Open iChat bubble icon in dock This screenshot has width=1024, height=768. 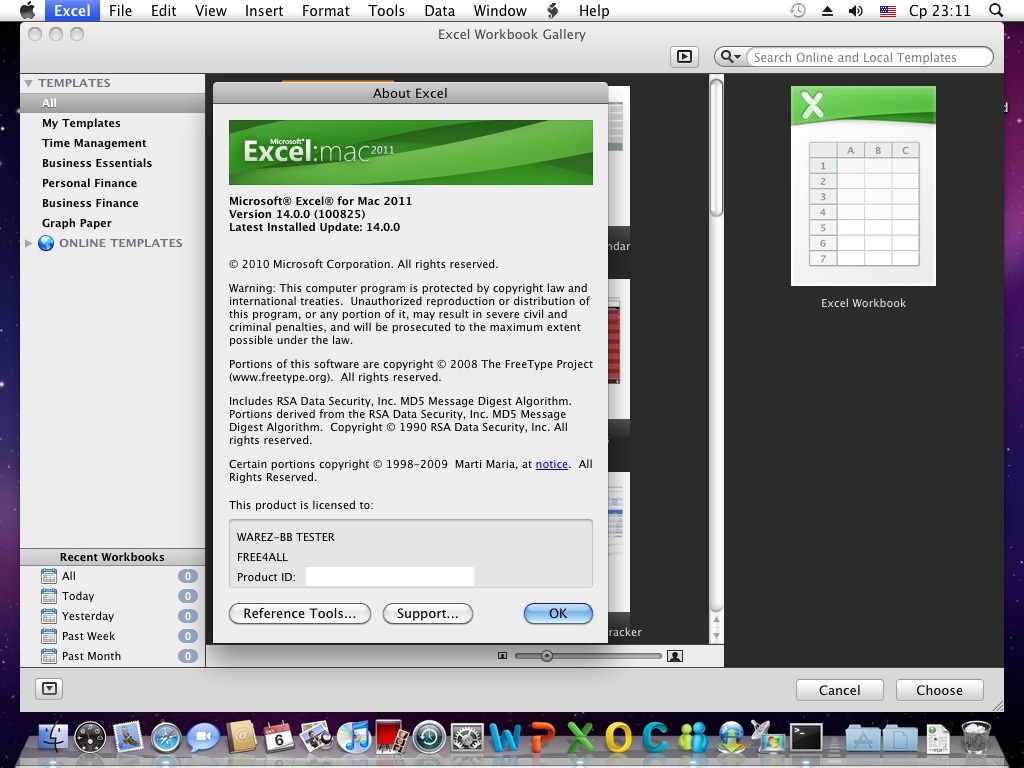pyautogui.click(x=203, y=737)
